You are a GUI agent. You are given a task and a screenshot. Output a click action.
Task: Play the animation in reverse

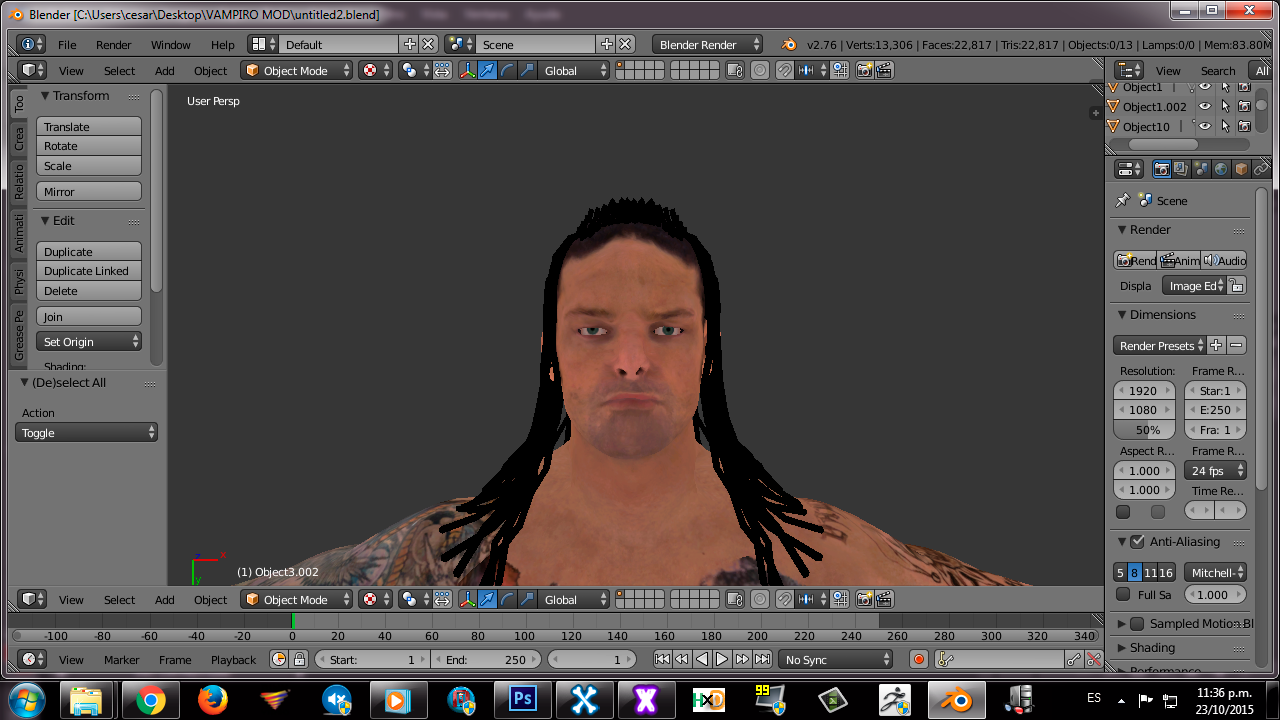pyautogui.click(x=702, y=659)
